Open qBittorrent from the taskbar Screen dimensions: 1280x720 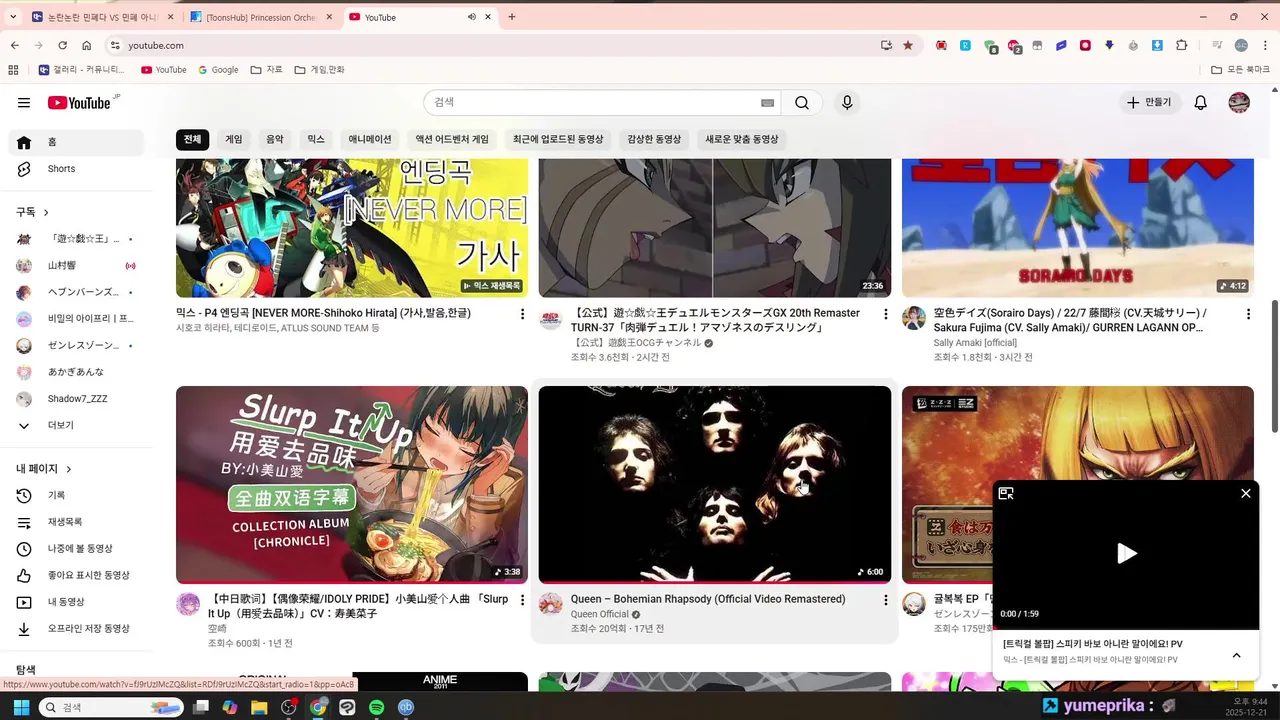[406, 707]
